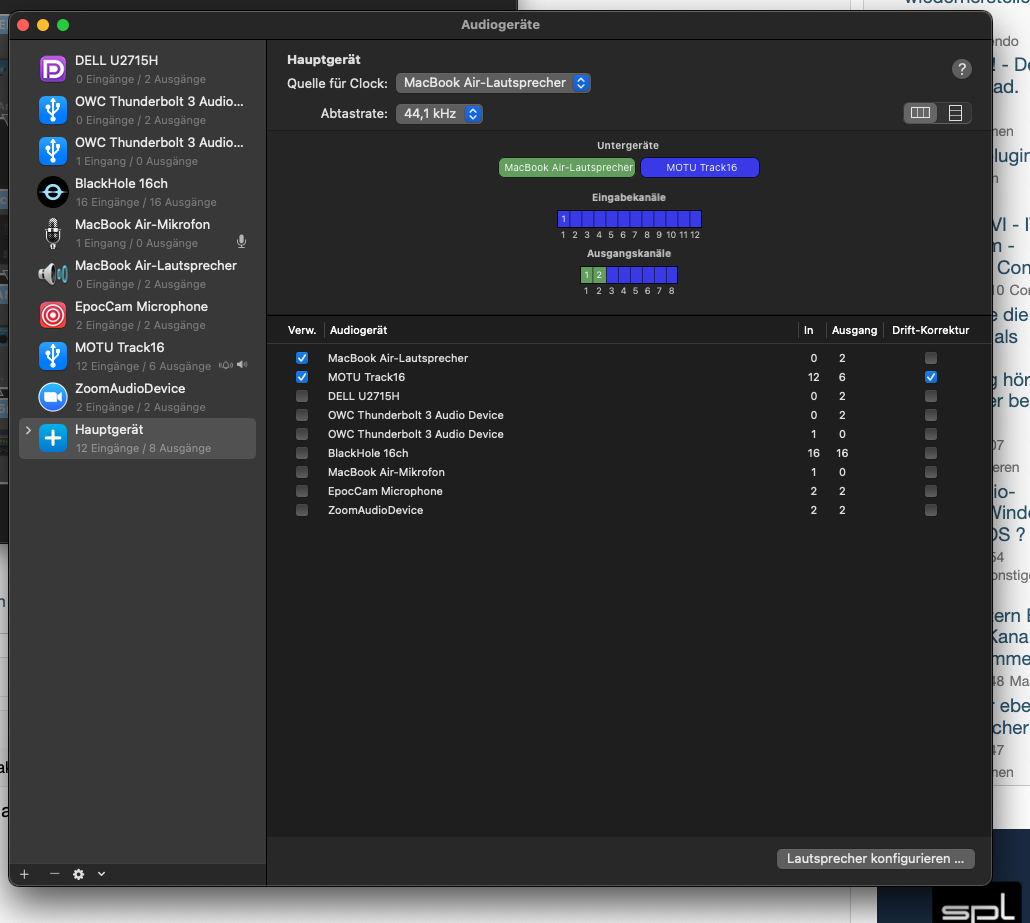
Task: Remove selected device with minus button
Action: click(x=55, y=874)
